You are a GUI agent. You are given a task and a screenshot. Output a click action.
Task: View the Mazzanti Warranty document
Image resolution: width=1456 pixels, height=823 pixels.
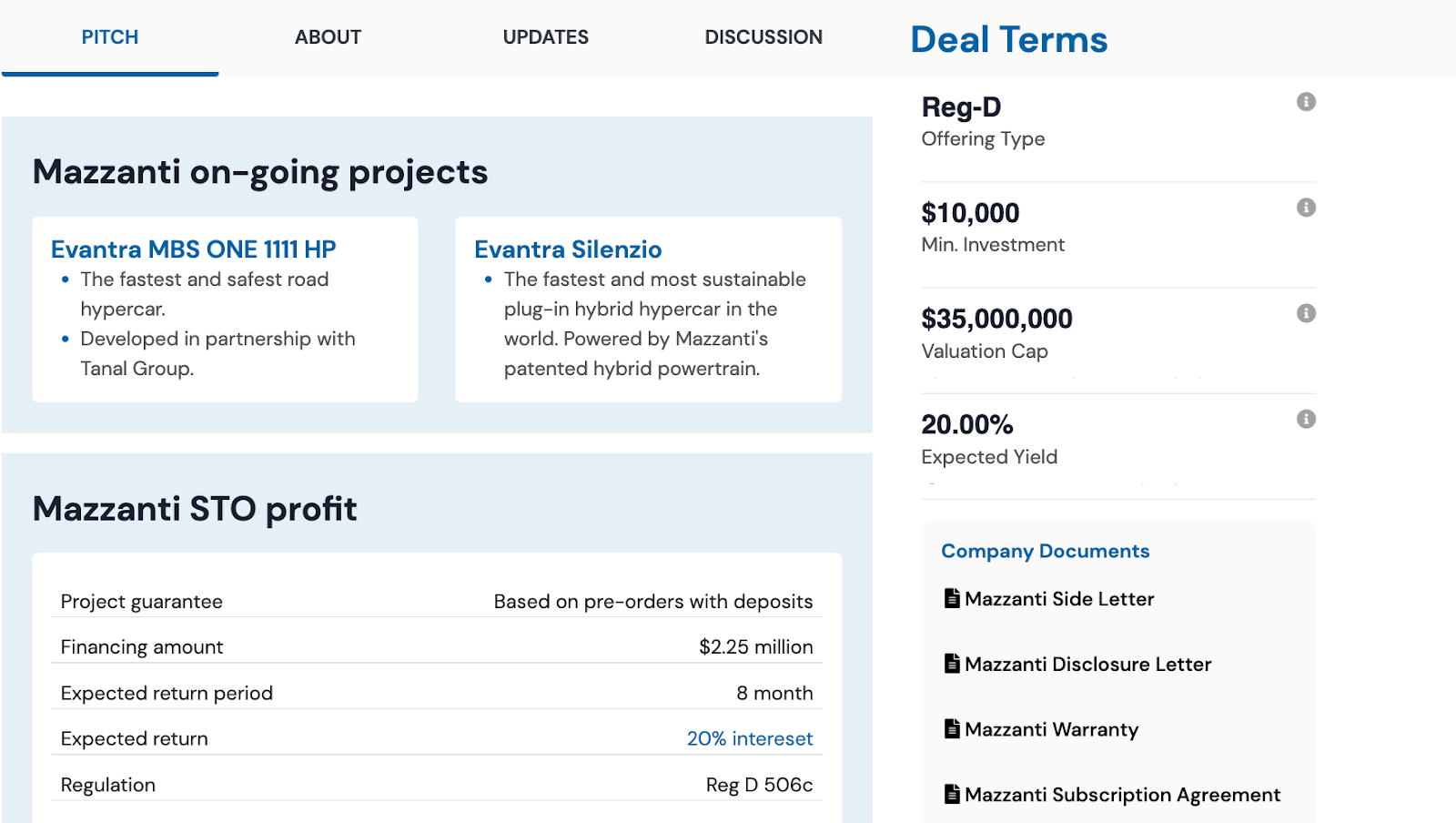click(1051, 729)
